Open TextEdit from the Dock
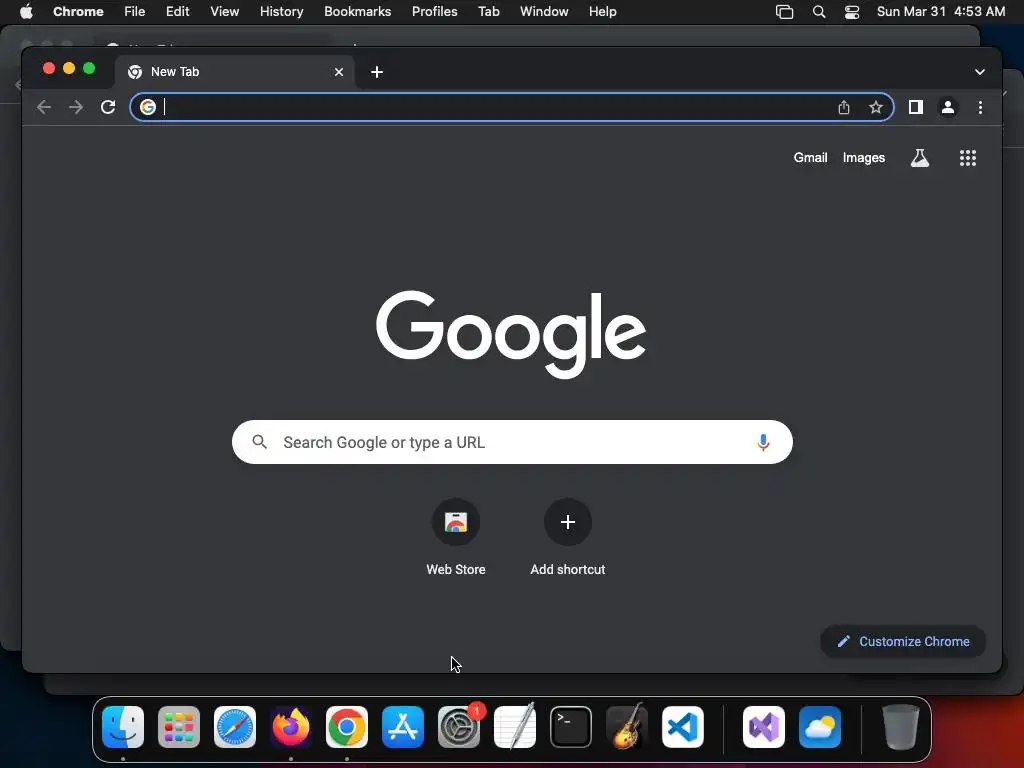 tap(515, 726)
